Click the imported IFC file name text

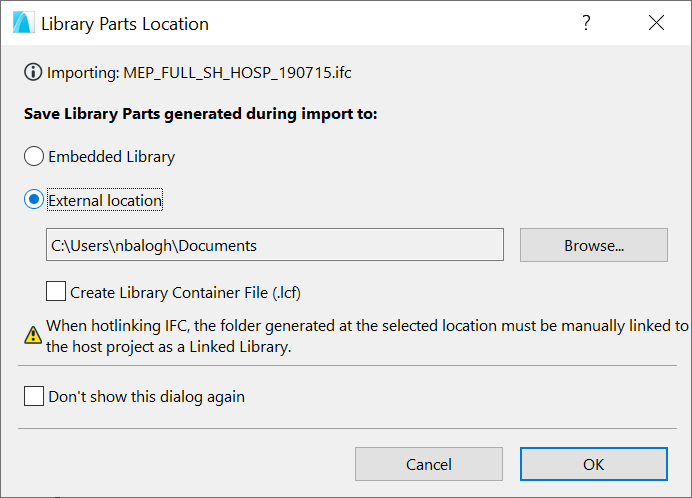pos(237,73)
